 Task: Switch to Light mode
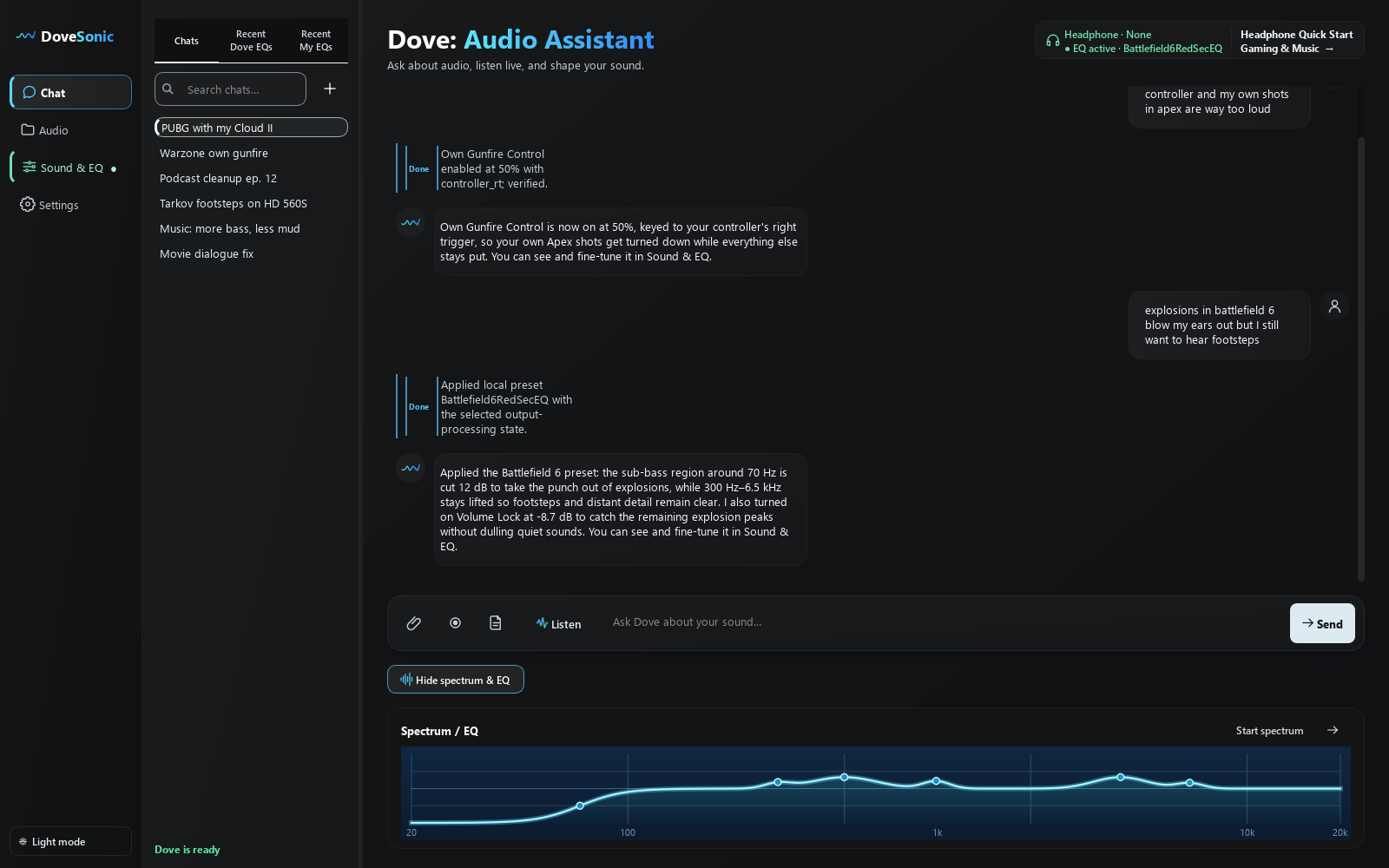pos(71,841)
